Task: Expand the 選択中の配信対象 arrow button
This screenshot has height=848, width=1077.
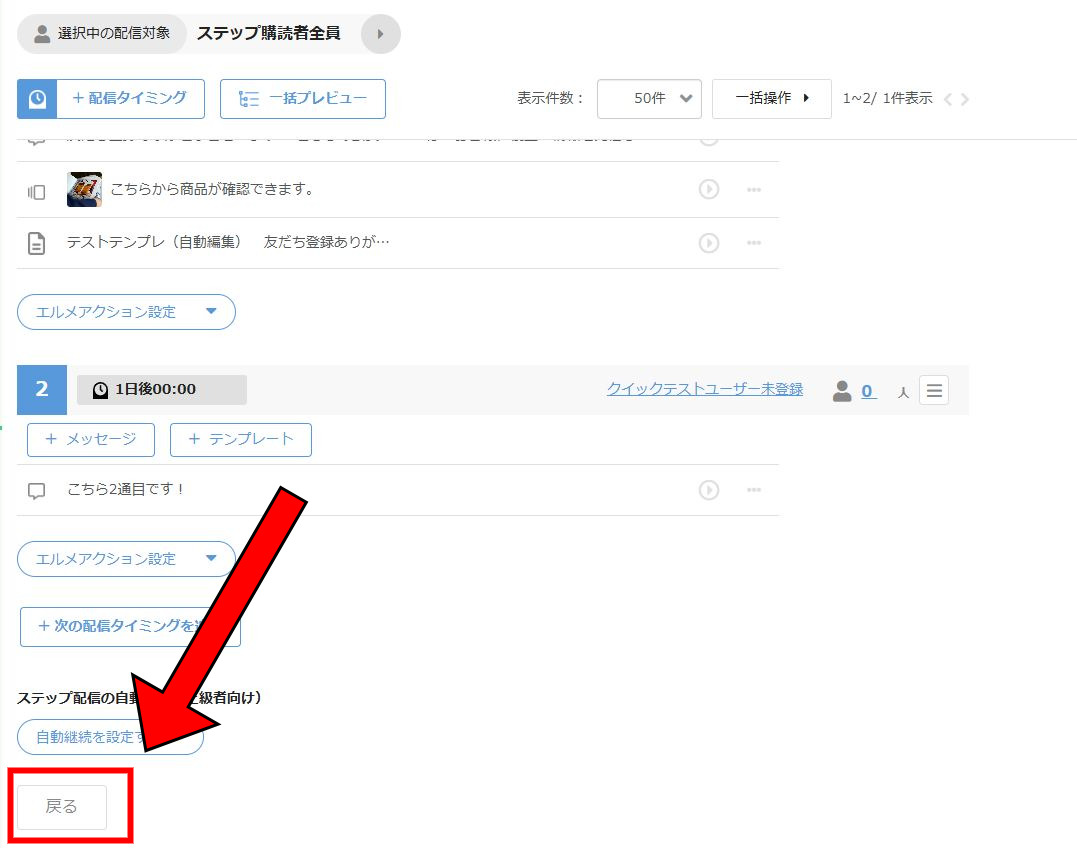Action: 380,34
